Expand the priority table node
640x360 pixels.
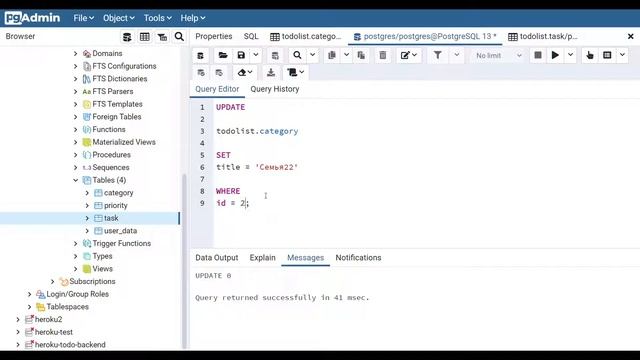tap(87, 205)
